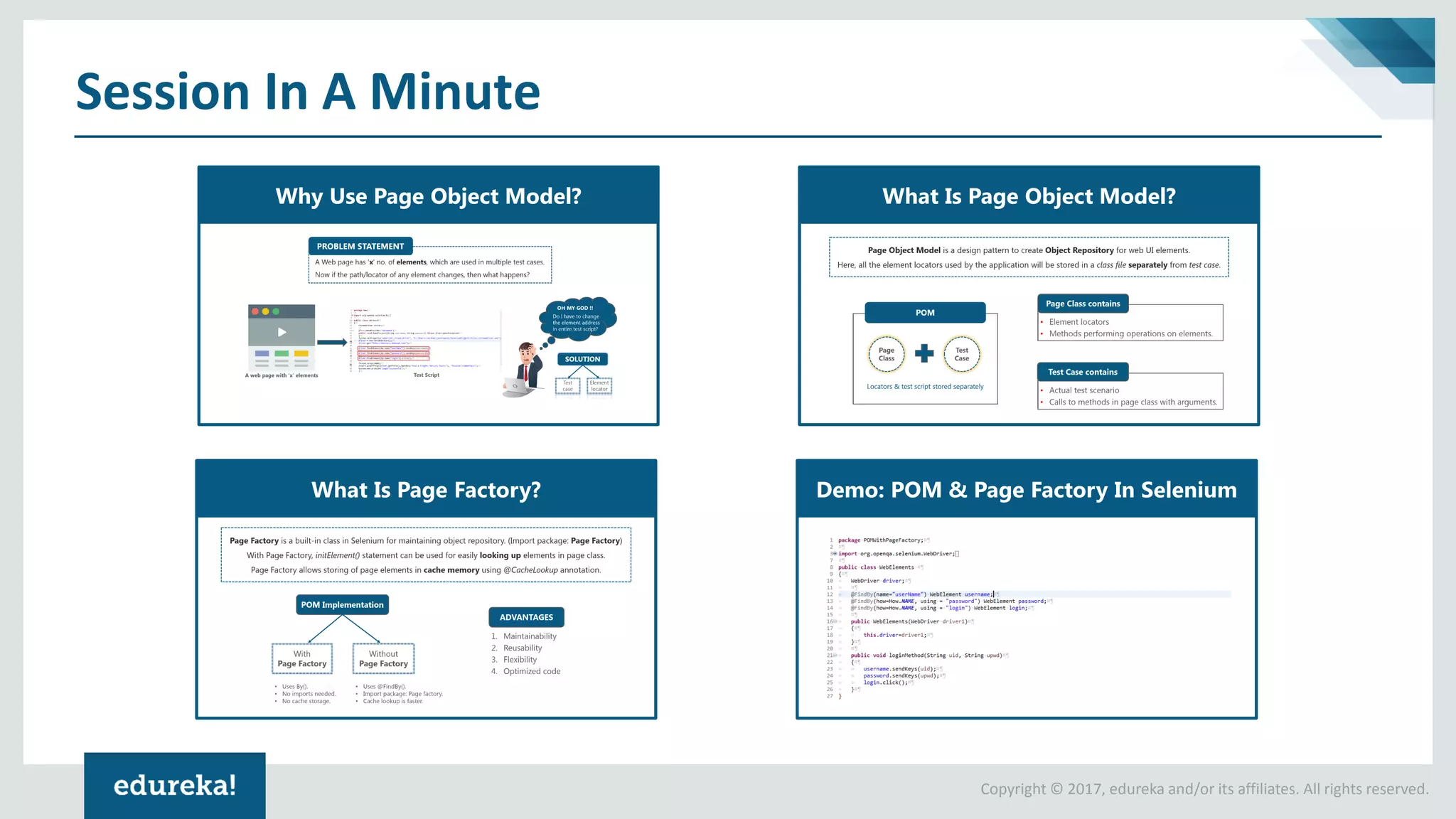The image size is (1456, 819).
Task: Select the POM Implementation box
Action: 342,605
